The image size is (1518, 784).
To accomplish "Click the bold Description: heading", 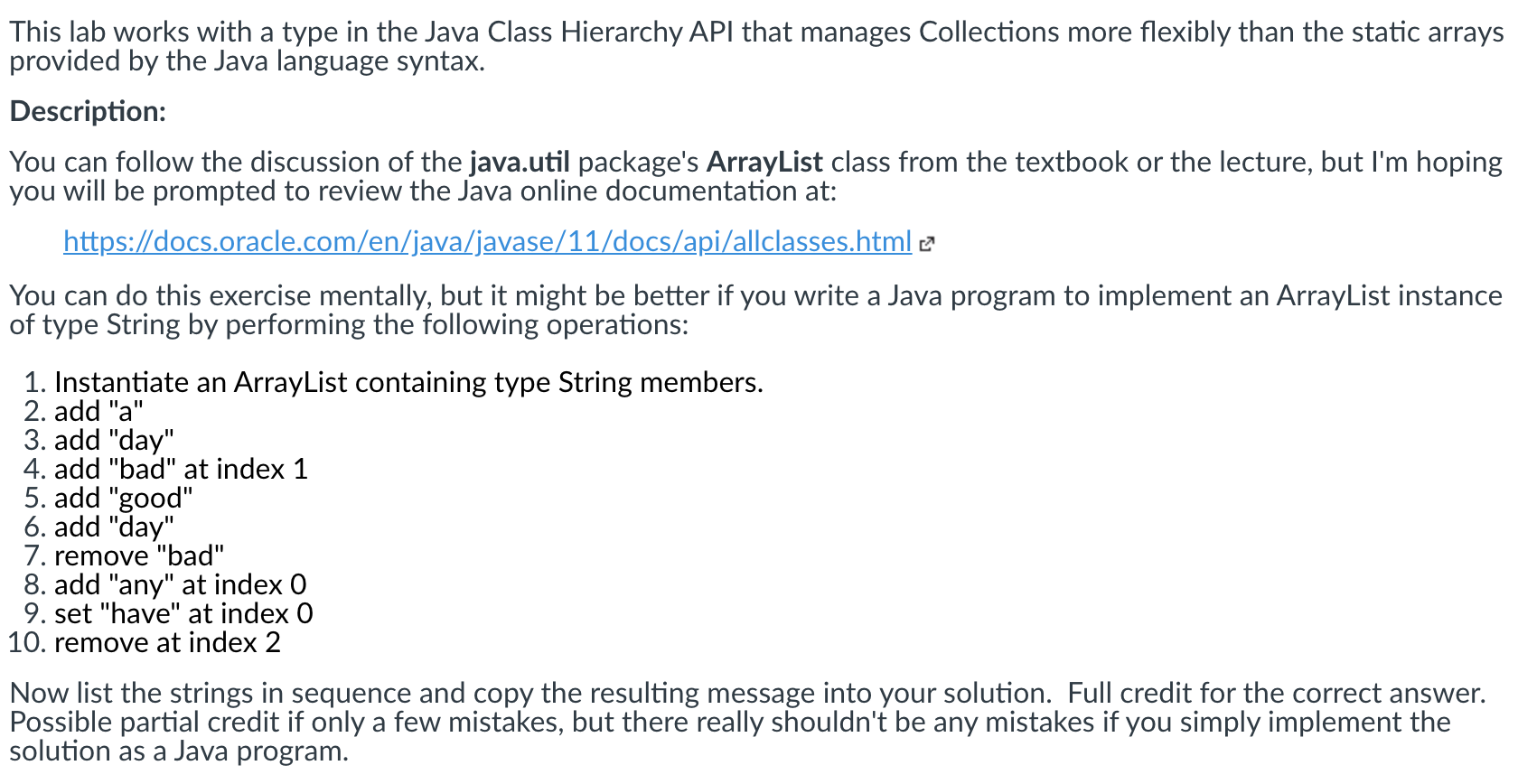I will pos(88,111).
